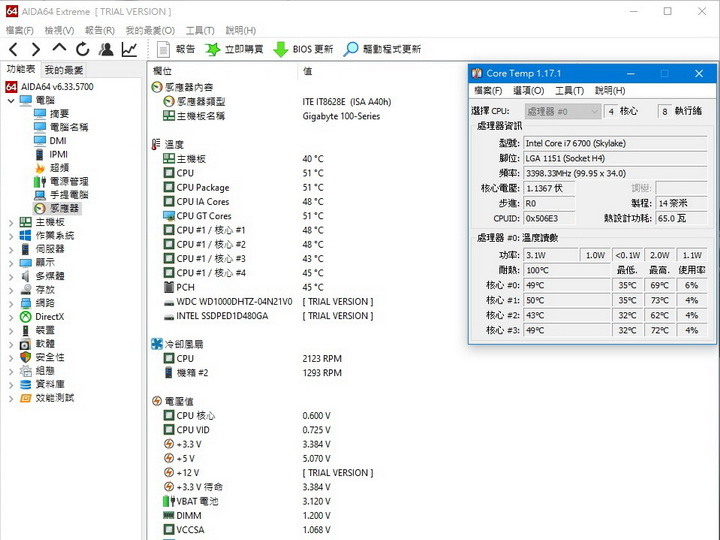Open the graph chart icon in toolbar
The width and height of the screenshot is (720, 540).
click(x=129, y=49)
